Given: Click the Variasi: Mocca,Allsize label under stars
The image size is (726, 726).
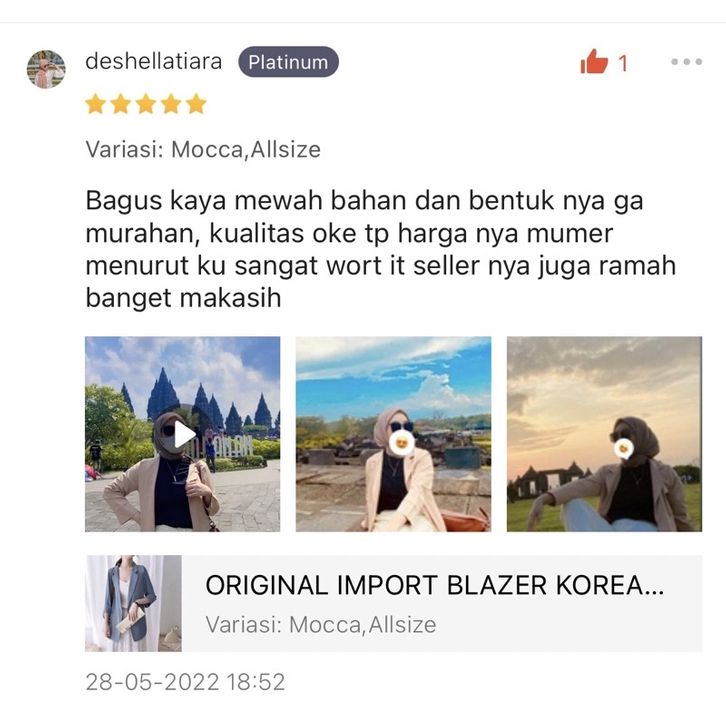Looking at the screenshot, I should 203,150.
